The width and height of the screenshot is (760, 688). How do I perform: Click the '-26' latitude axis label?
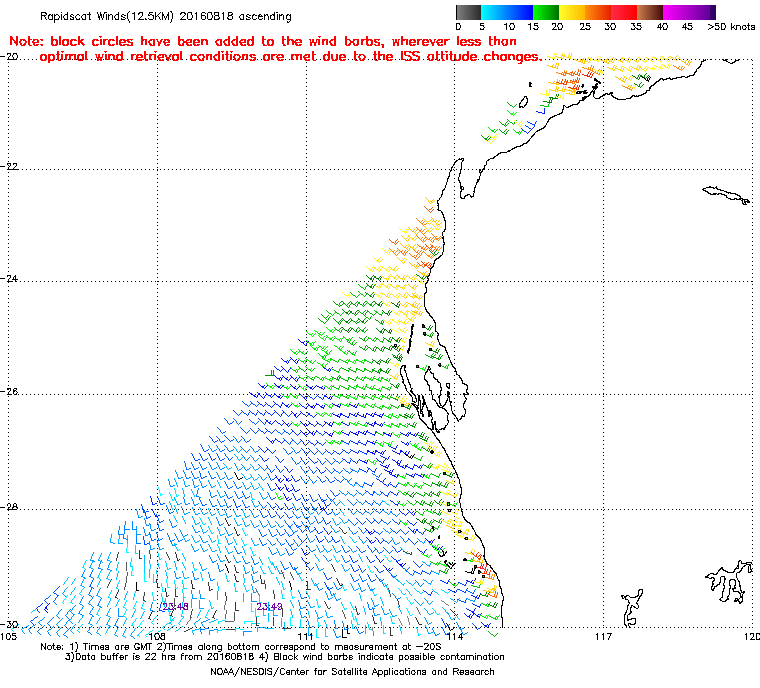coord(9,391)
